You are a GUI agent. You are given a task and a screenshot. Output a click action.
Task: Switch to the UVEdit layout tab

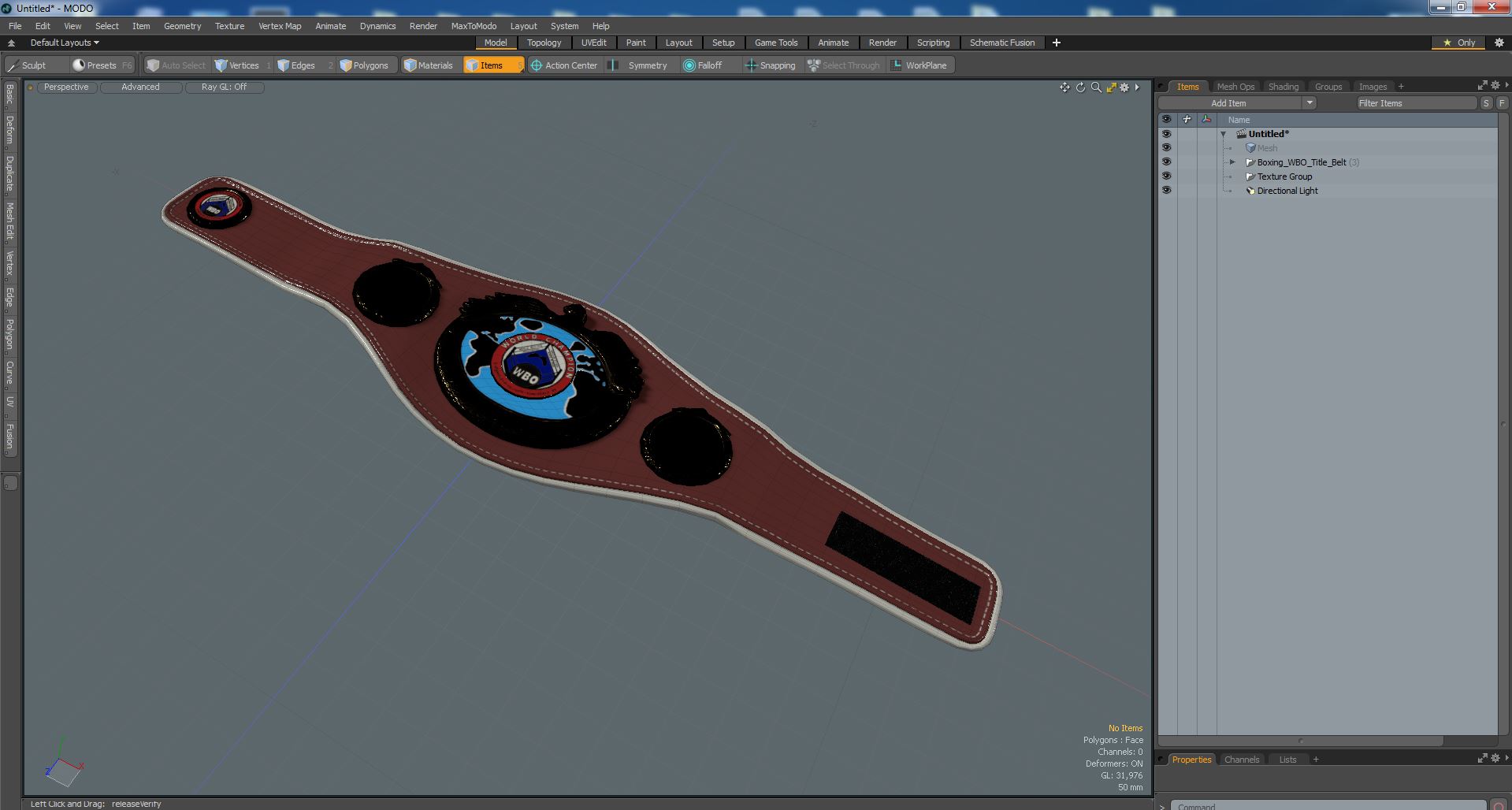tap(593, 43)
